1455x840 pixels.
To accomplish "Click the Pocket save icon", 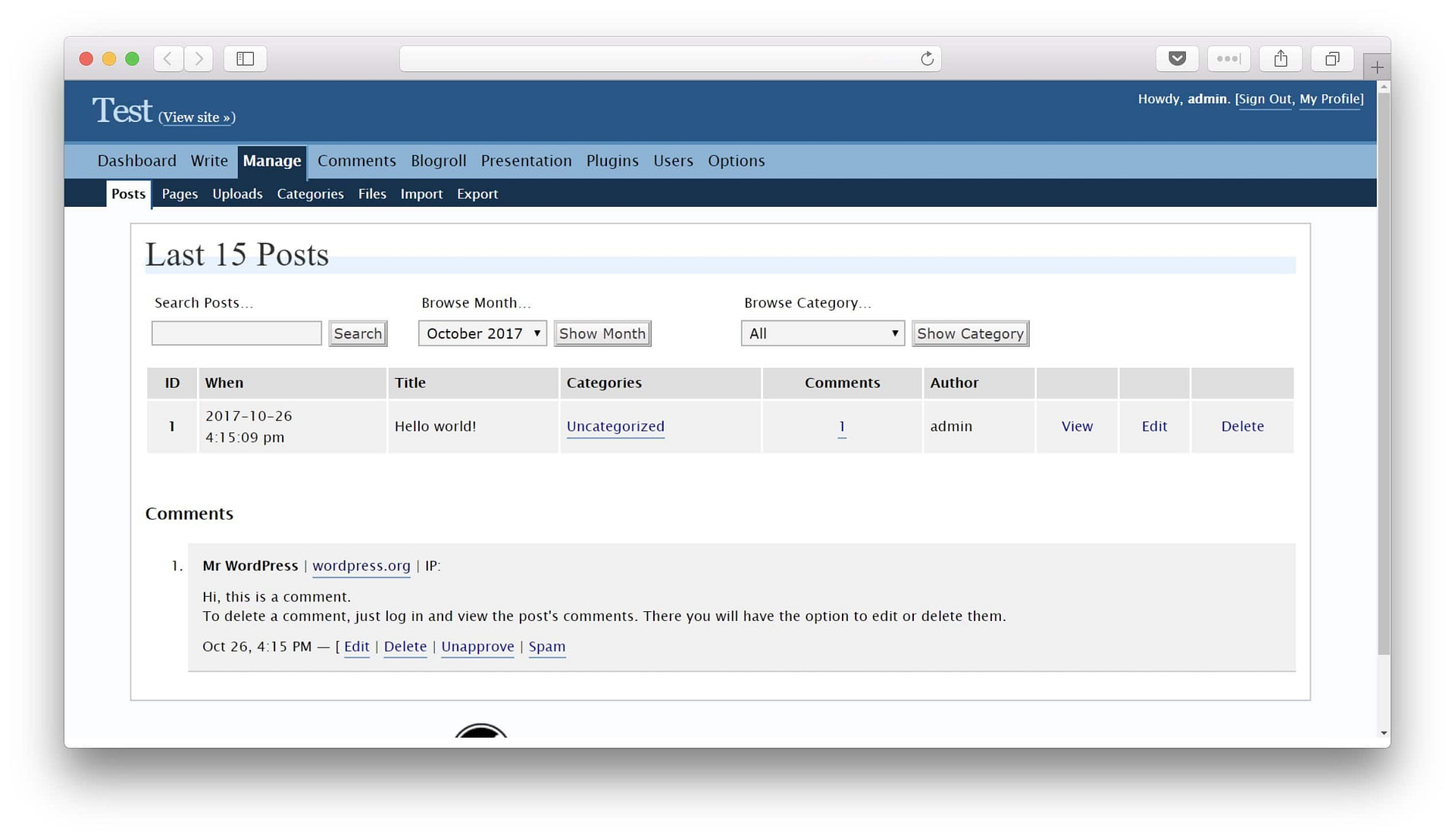I will (x=1177, y=58).
